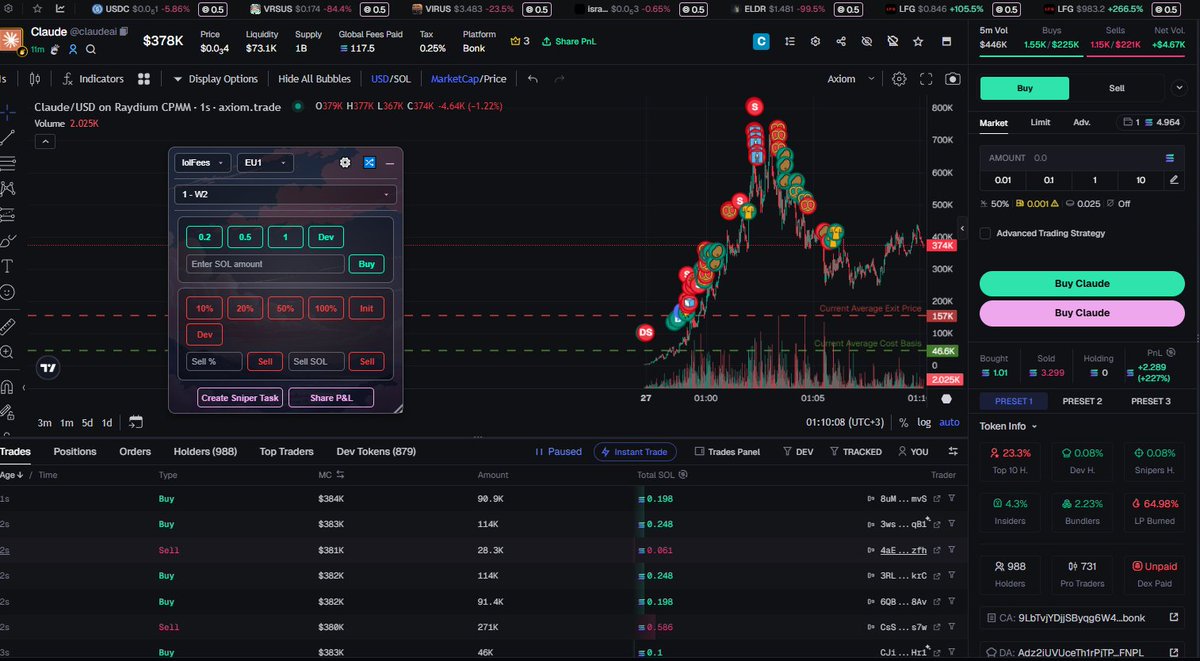Viewport: 1200px width, 661px height.
Task: Add Claude to favorites with star
Action: [919, 42]
